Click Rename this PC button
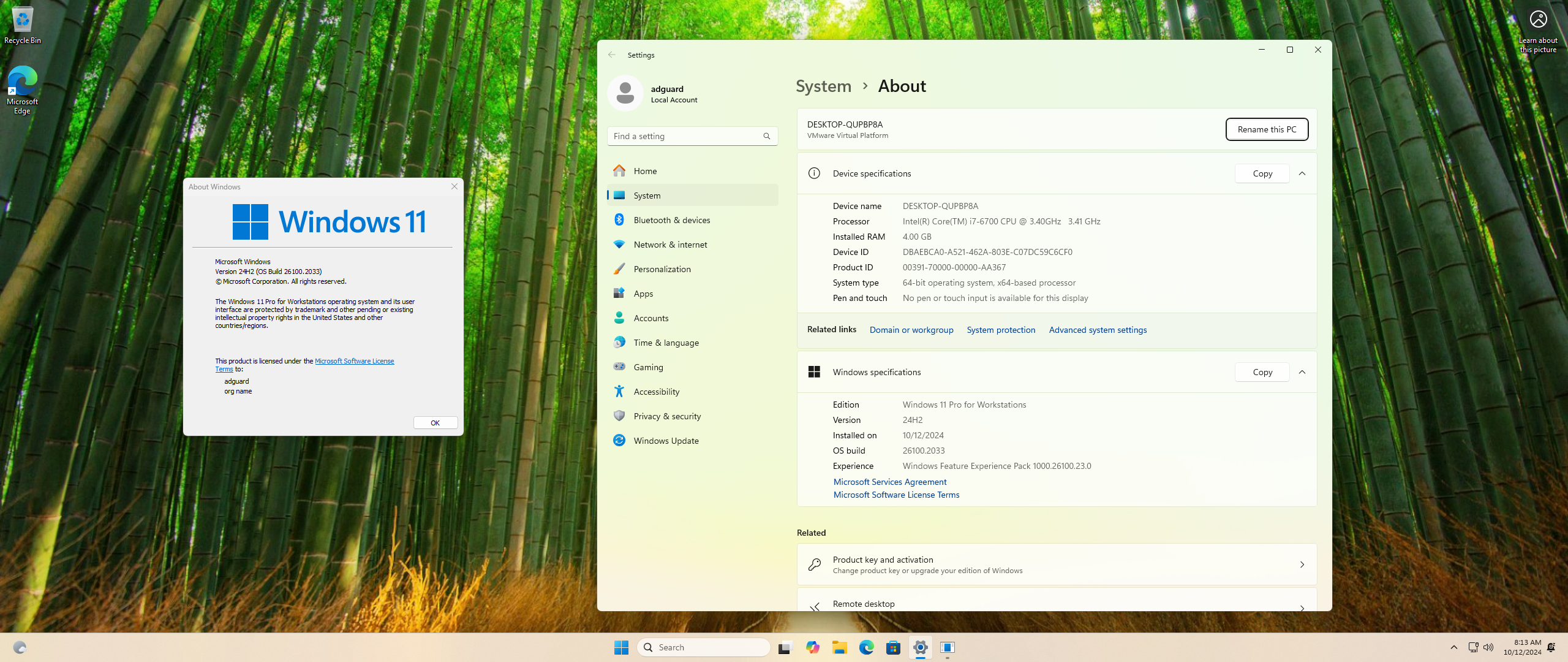 coord(1267,129)
